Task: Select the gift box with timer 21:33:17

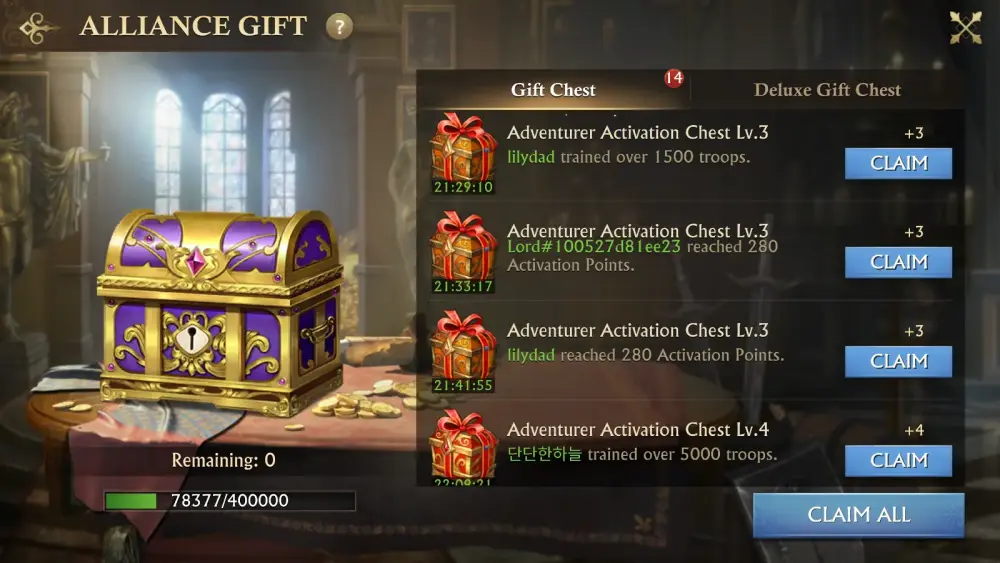Action: 463,252
